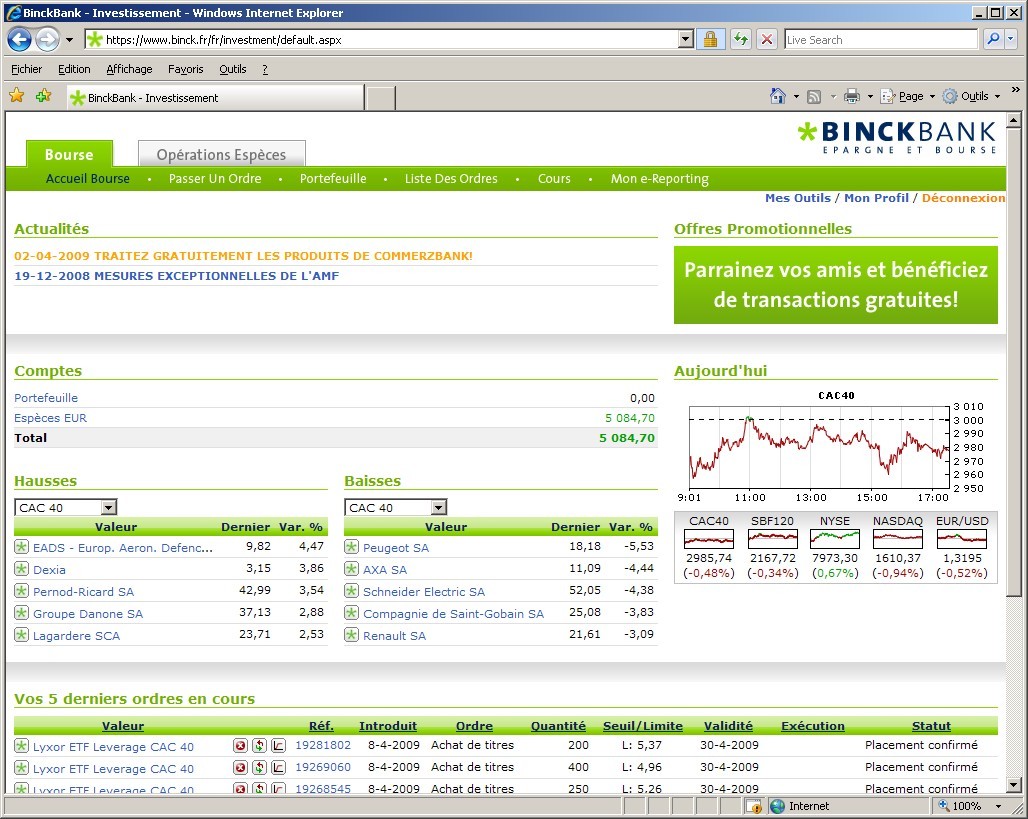Open Mon e-Reporting link
1028x819 pixels.
660,178
